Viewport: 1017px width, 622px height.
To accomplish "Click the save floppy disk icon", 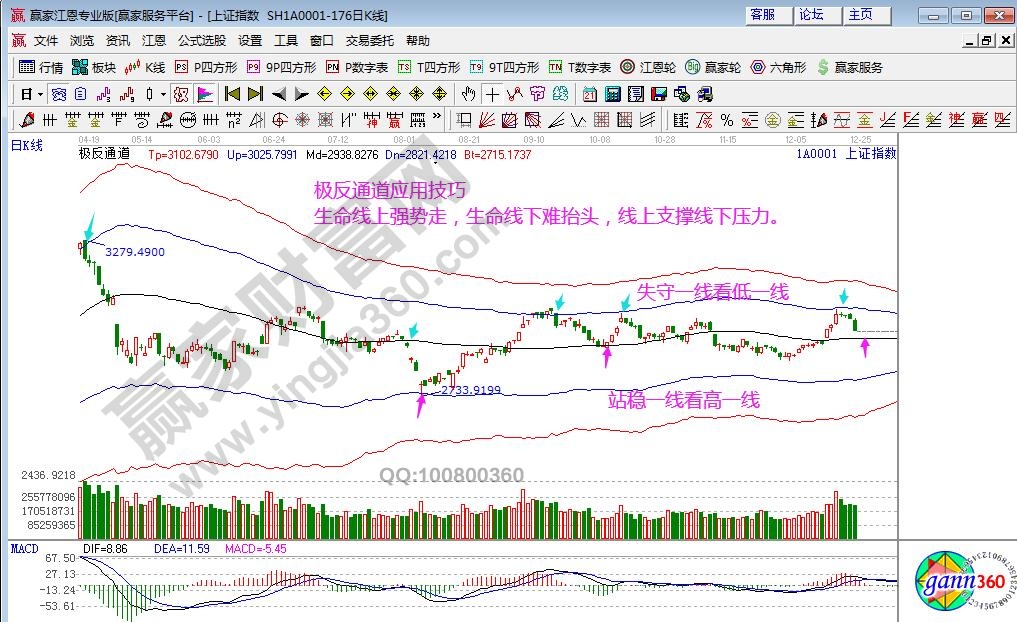I will (659, 94).
